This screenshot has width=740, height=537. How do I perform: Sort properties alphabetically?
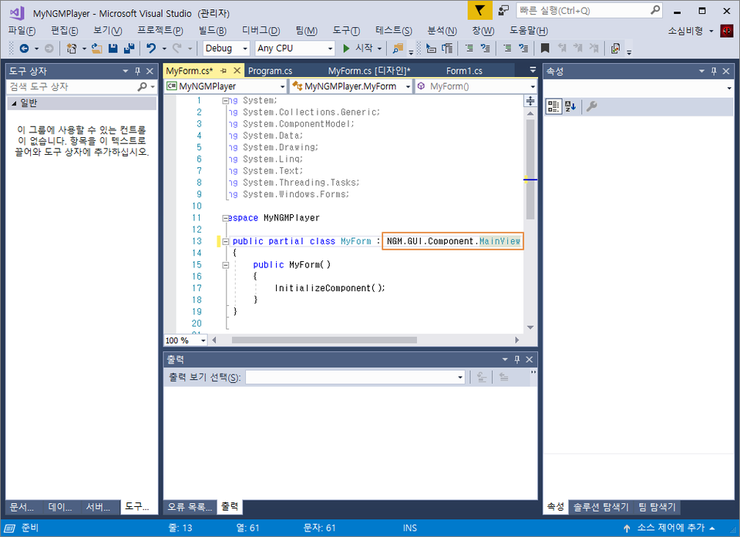pyautogui.click(x=570, y=107)
